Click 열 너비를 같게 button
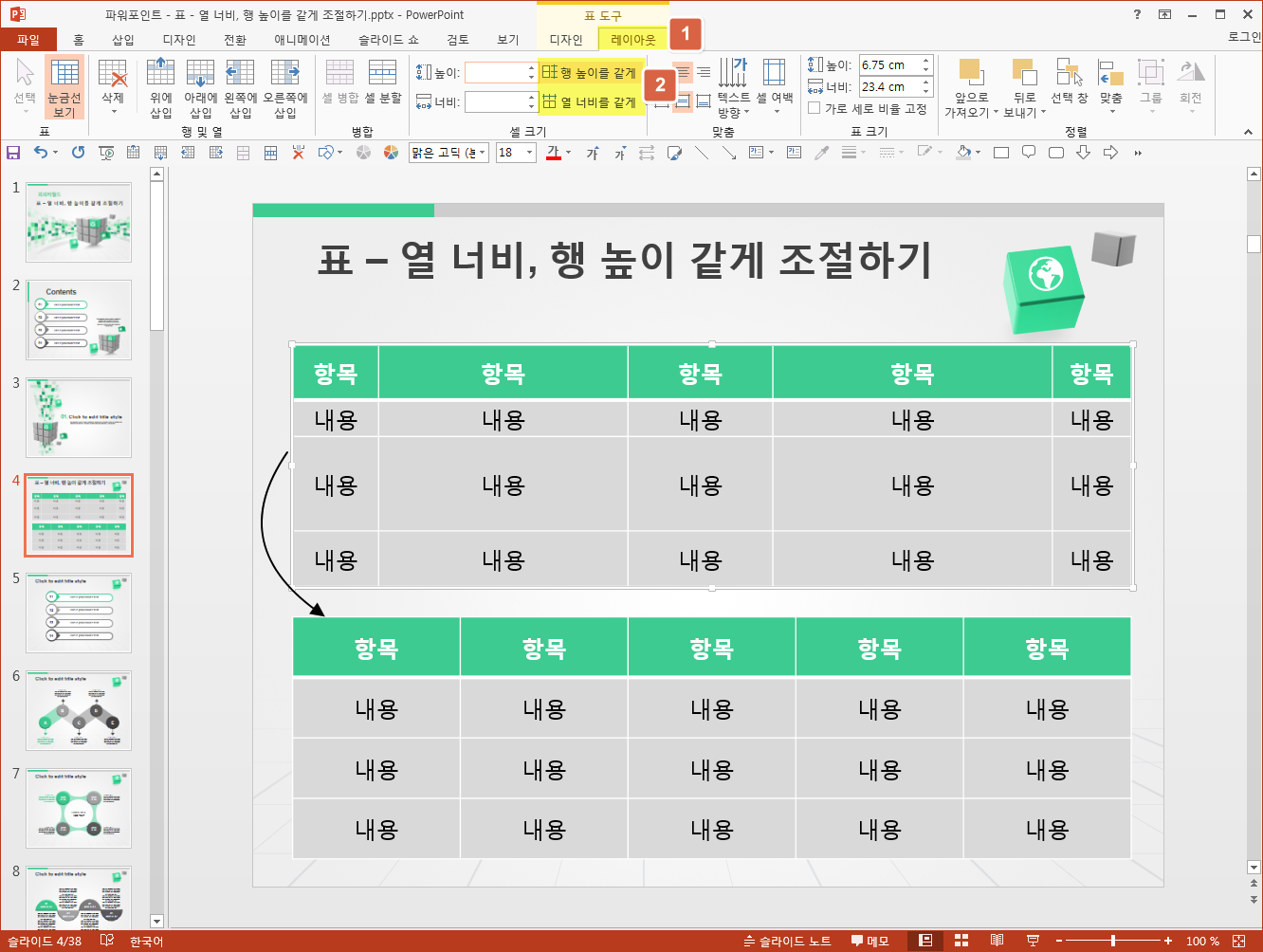This screenshot has width=1263, height=952. coord(590,101)
